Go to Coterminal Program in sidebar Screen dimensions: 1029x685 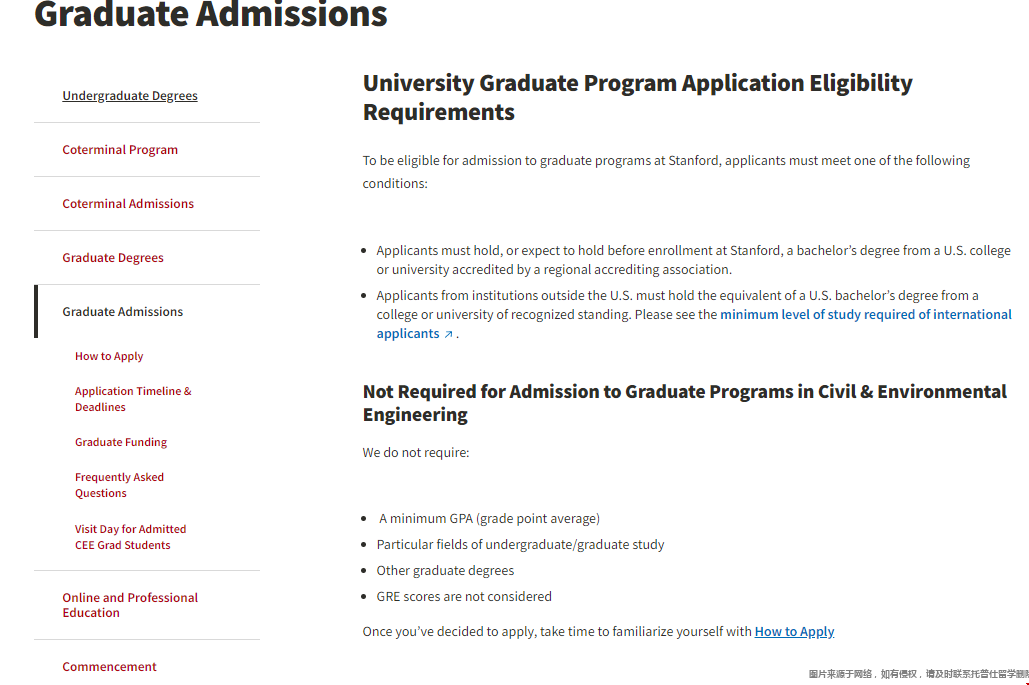[x=120, y=150]
